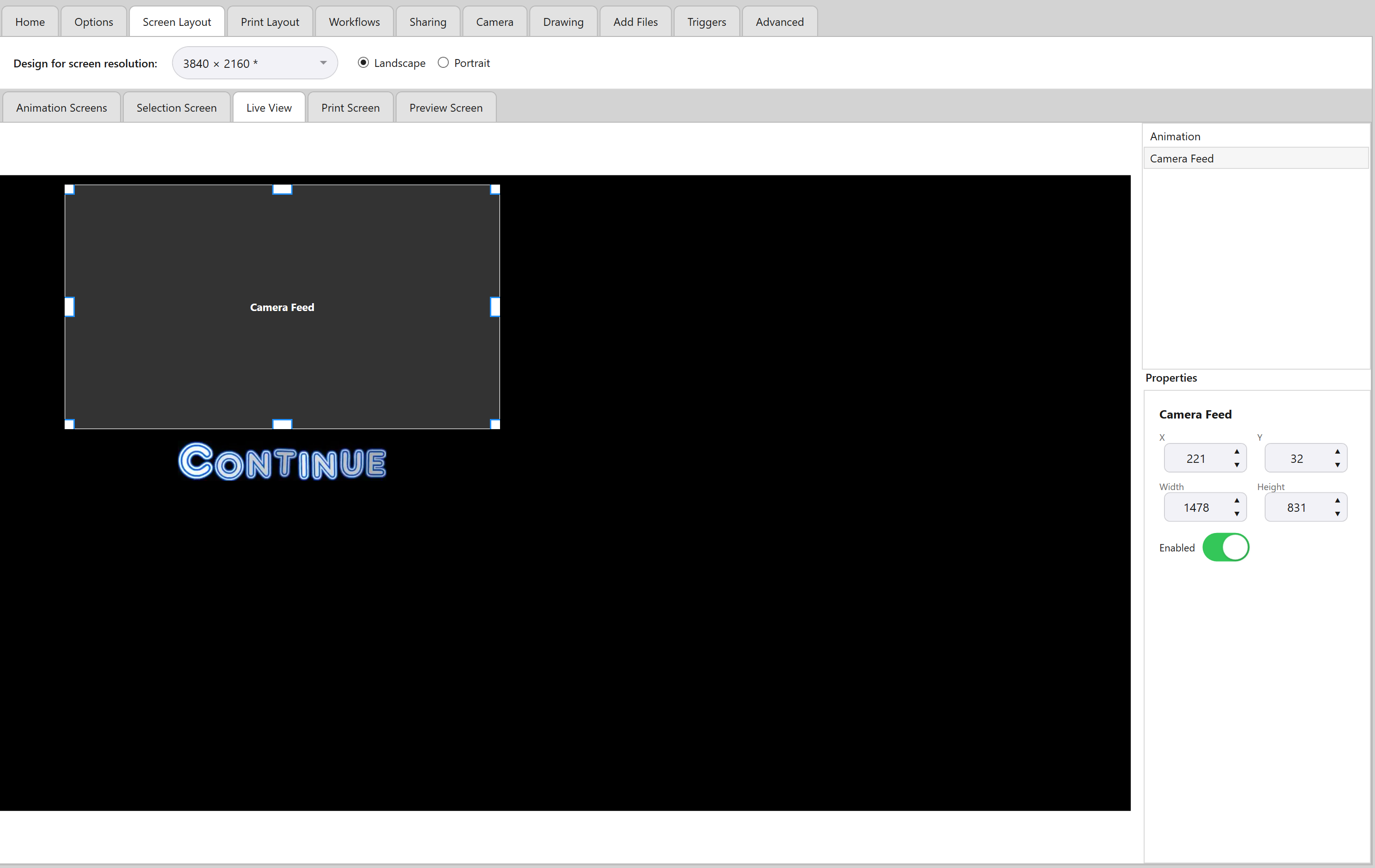Click the top-center handle of Camera Feed box
Image resolution: width=1375 pixels, height=868 pixels.
[282, 190]
